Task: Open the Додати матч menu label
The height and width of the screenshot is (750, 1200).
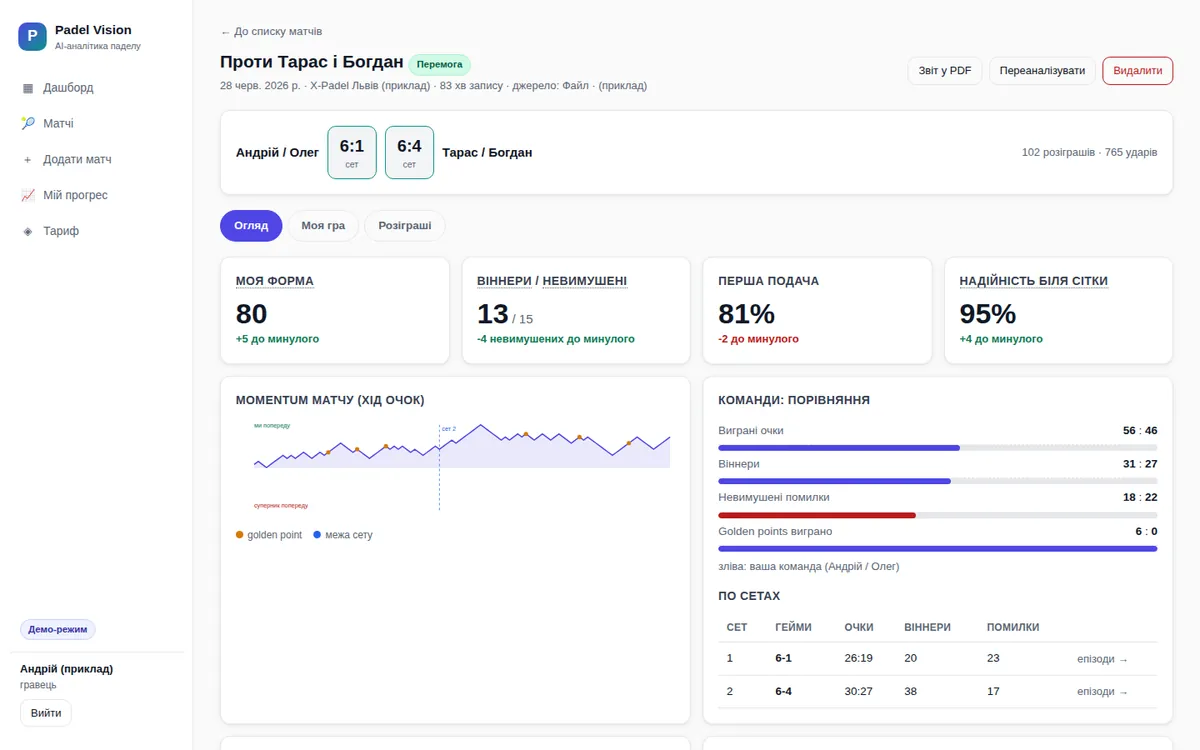Action: pos(77,160)
